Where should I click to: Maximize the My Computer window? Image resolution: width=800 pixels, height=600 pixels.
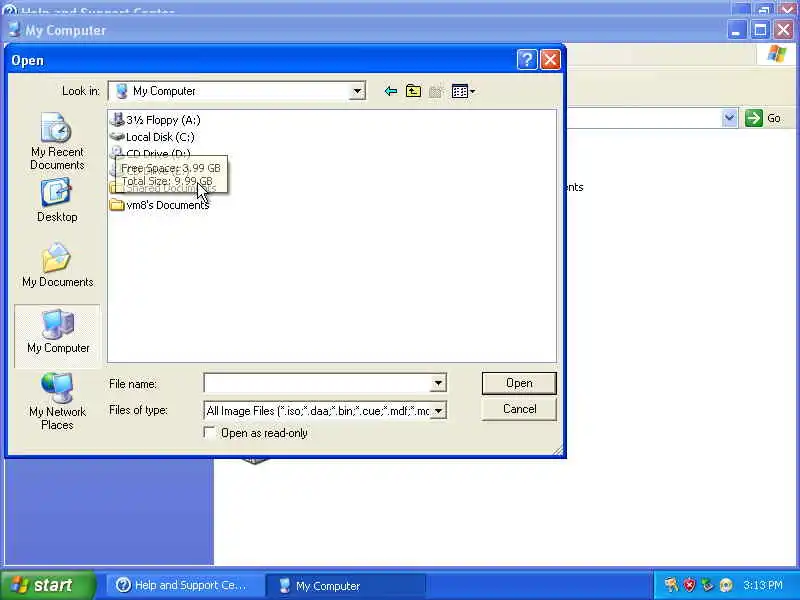pyautogui.click(x=760, y=30)
